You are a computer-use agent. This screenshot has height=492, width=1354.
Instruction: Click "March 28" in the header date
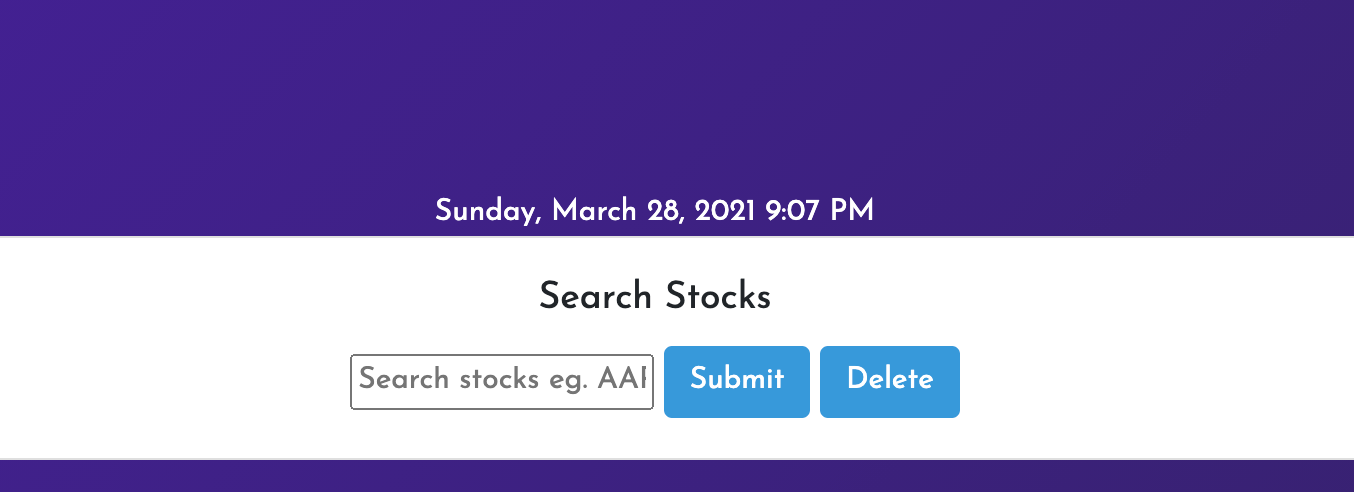616,211
